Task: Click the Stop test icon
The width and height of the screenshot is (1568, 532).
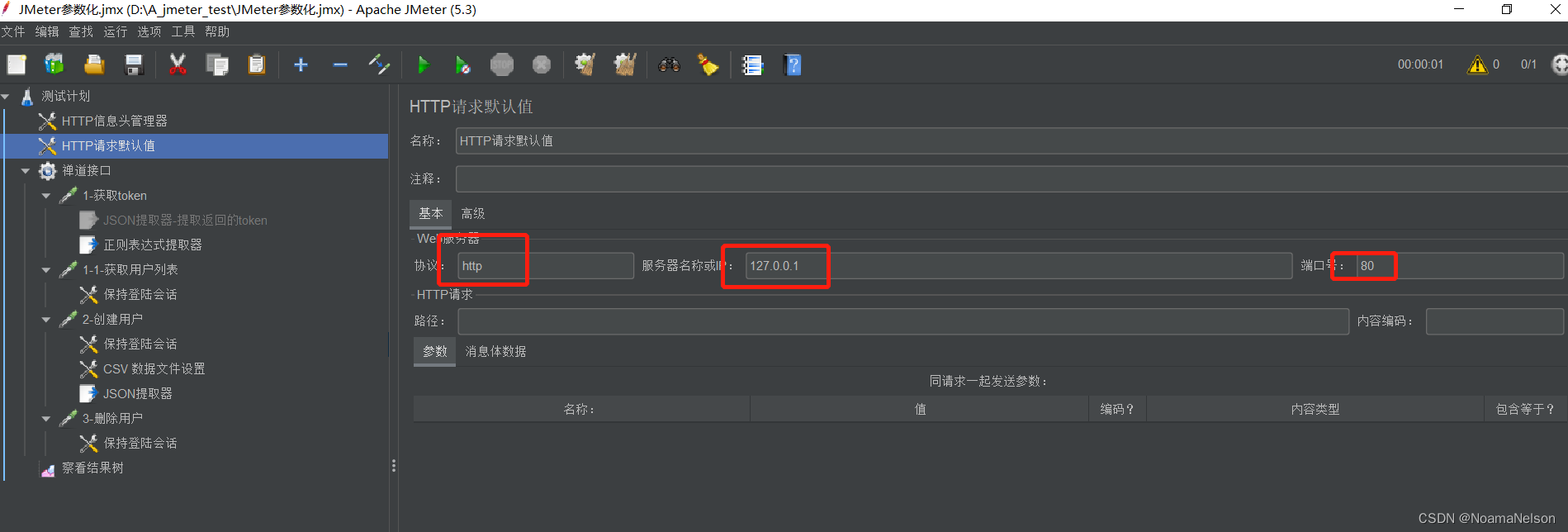Action: 502,64
